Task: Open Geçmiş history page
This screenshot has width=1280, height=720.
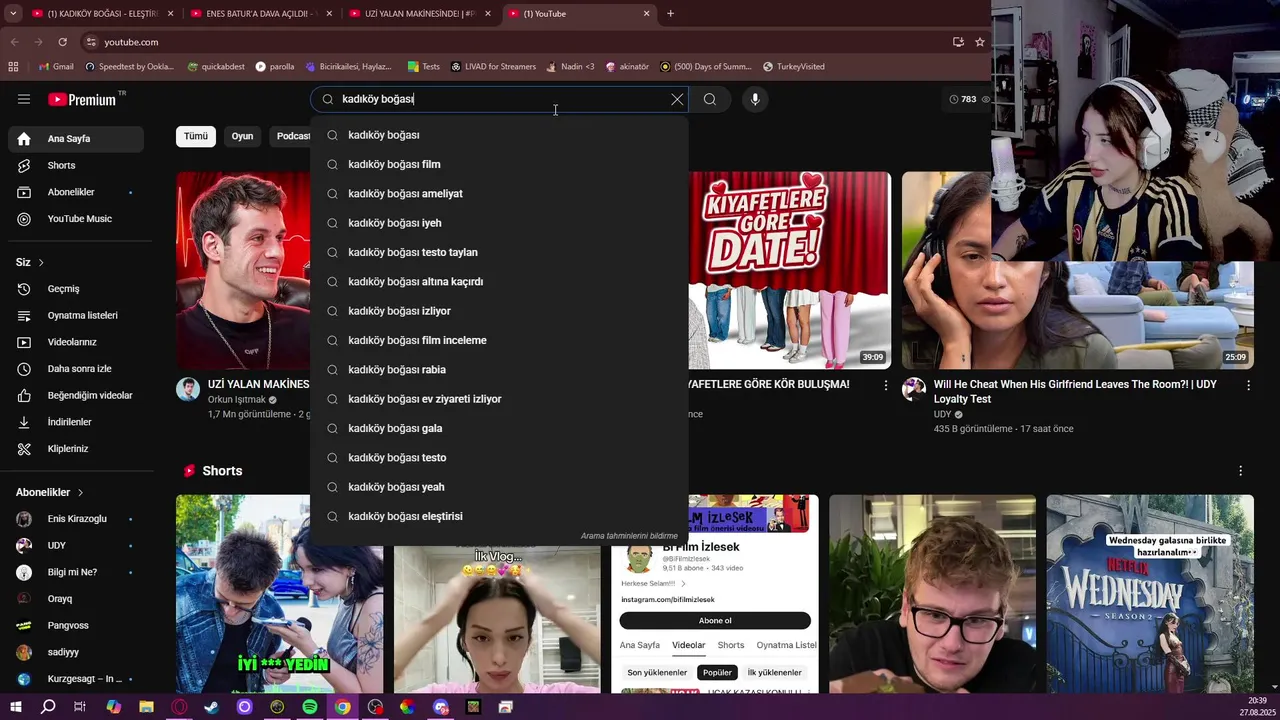Action: pyautogui.click(x=76, y=289)
